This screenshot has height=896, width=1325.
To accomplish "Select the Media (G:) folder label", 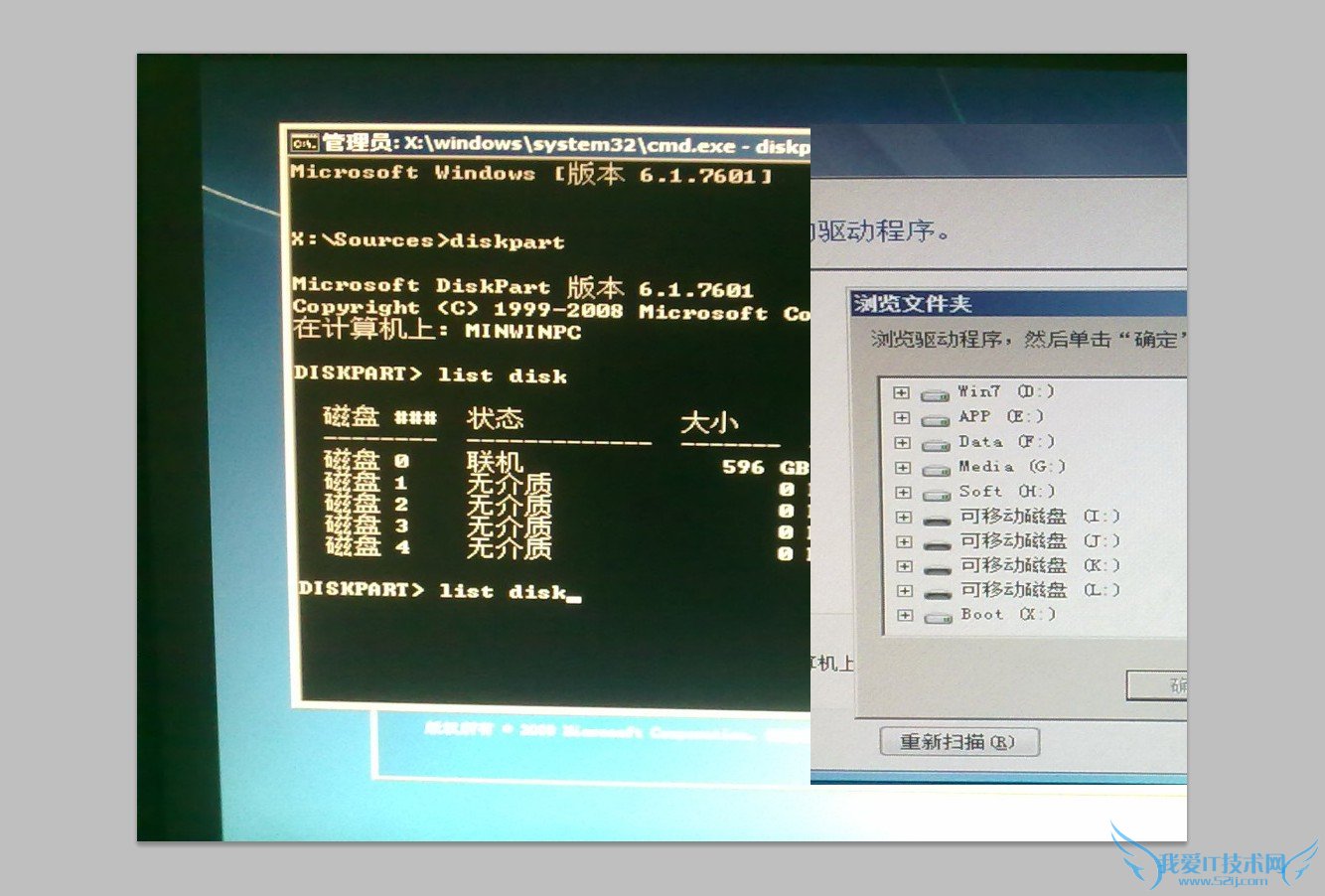I will click(1012, 466).
